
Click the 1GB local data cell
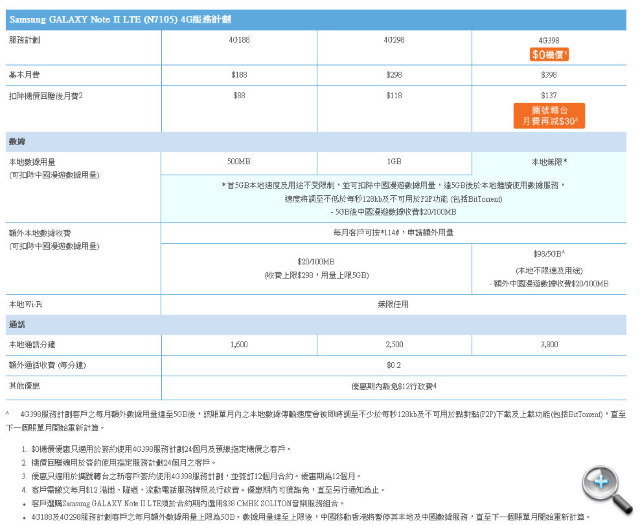[393, 161]
